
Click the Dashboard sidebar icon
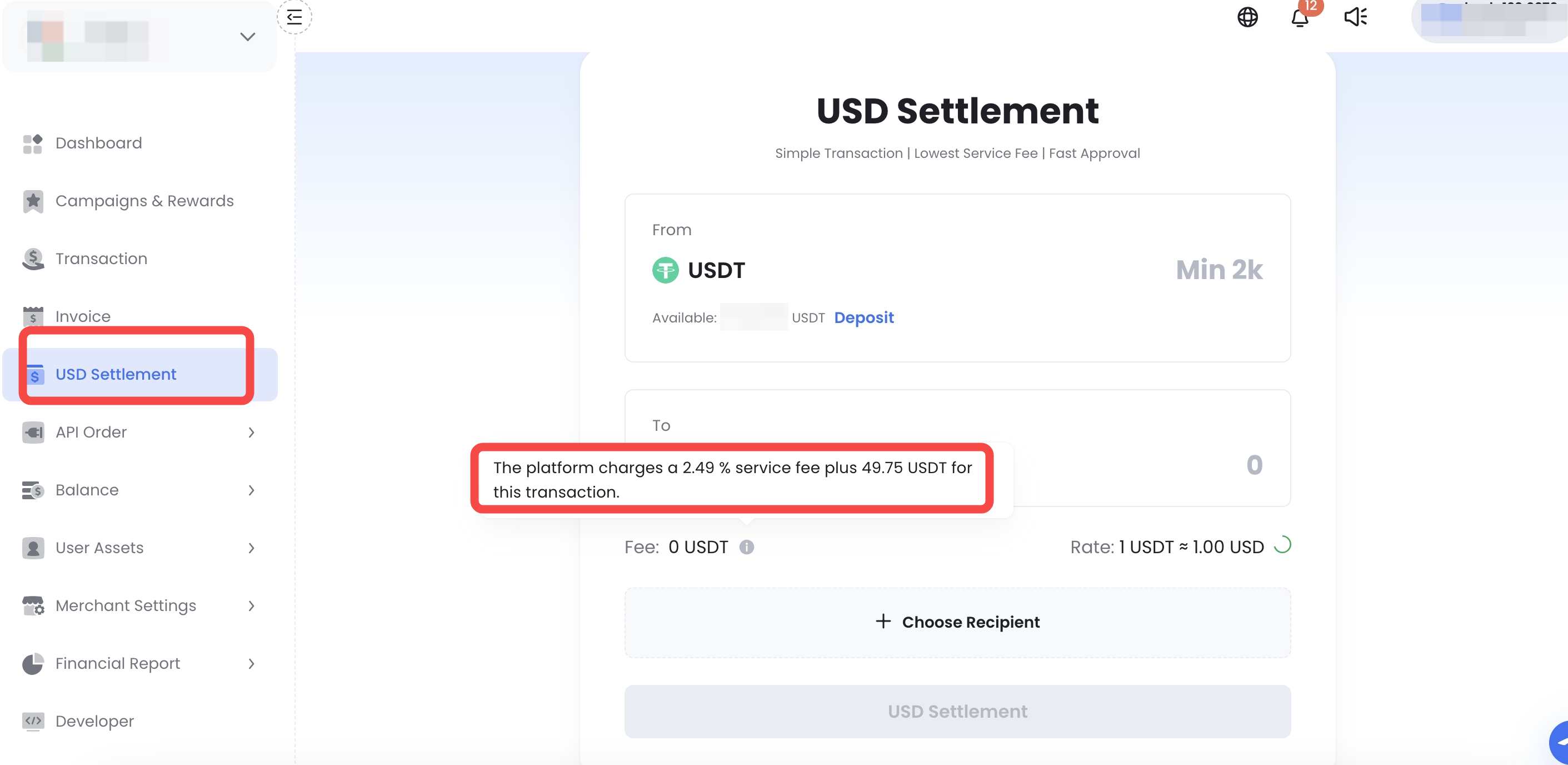[33, 144]
